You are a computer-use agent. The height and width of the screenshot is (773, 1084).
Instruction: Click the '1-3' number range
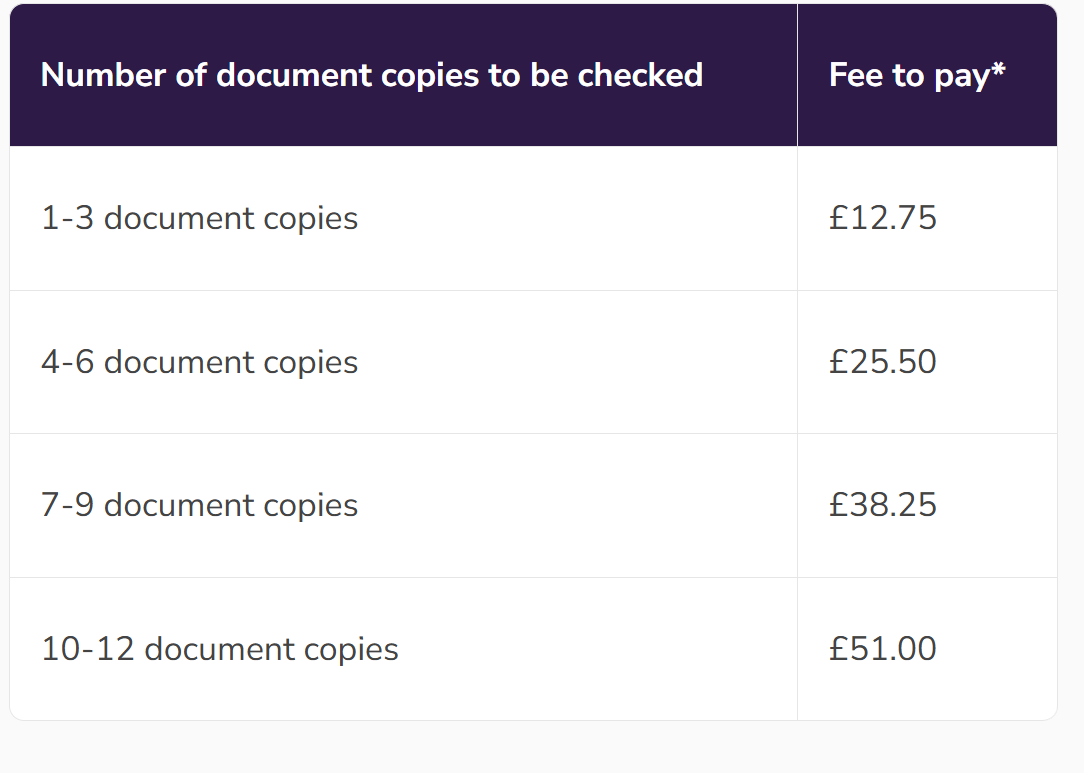click(67, 218)
